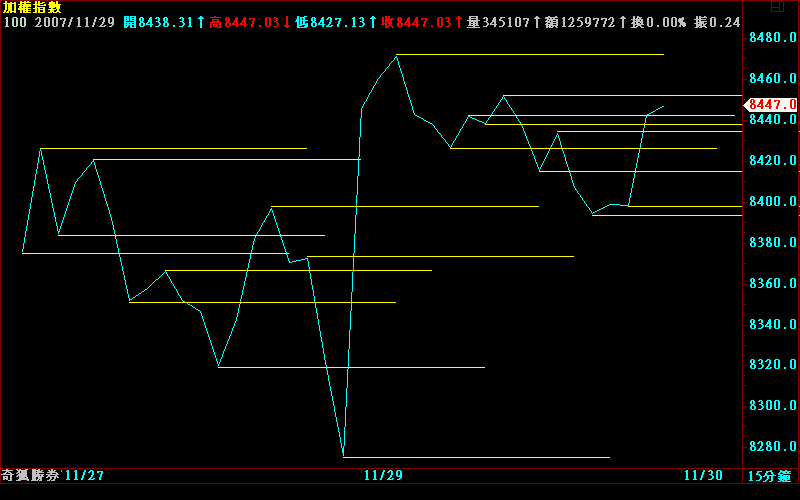
Task: Click the open value 開8438.31
Action: (159, 22)
